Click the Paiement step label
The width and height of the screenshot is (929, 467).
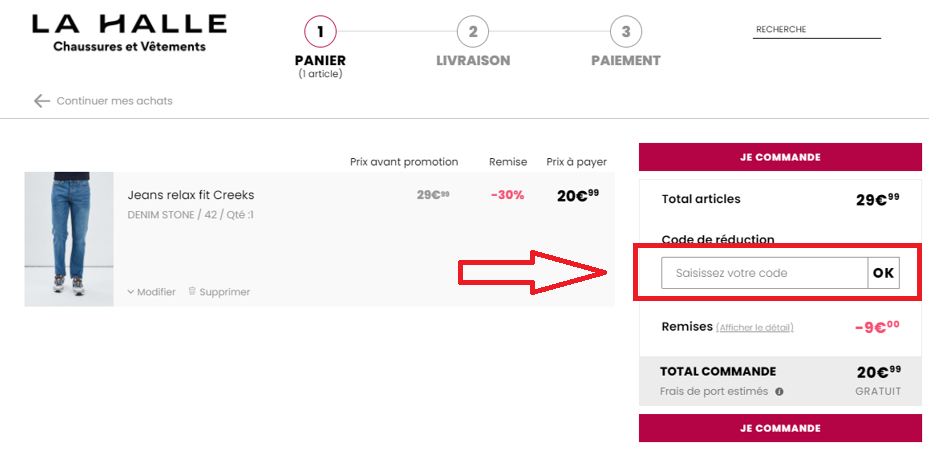(x=626, y=60)
